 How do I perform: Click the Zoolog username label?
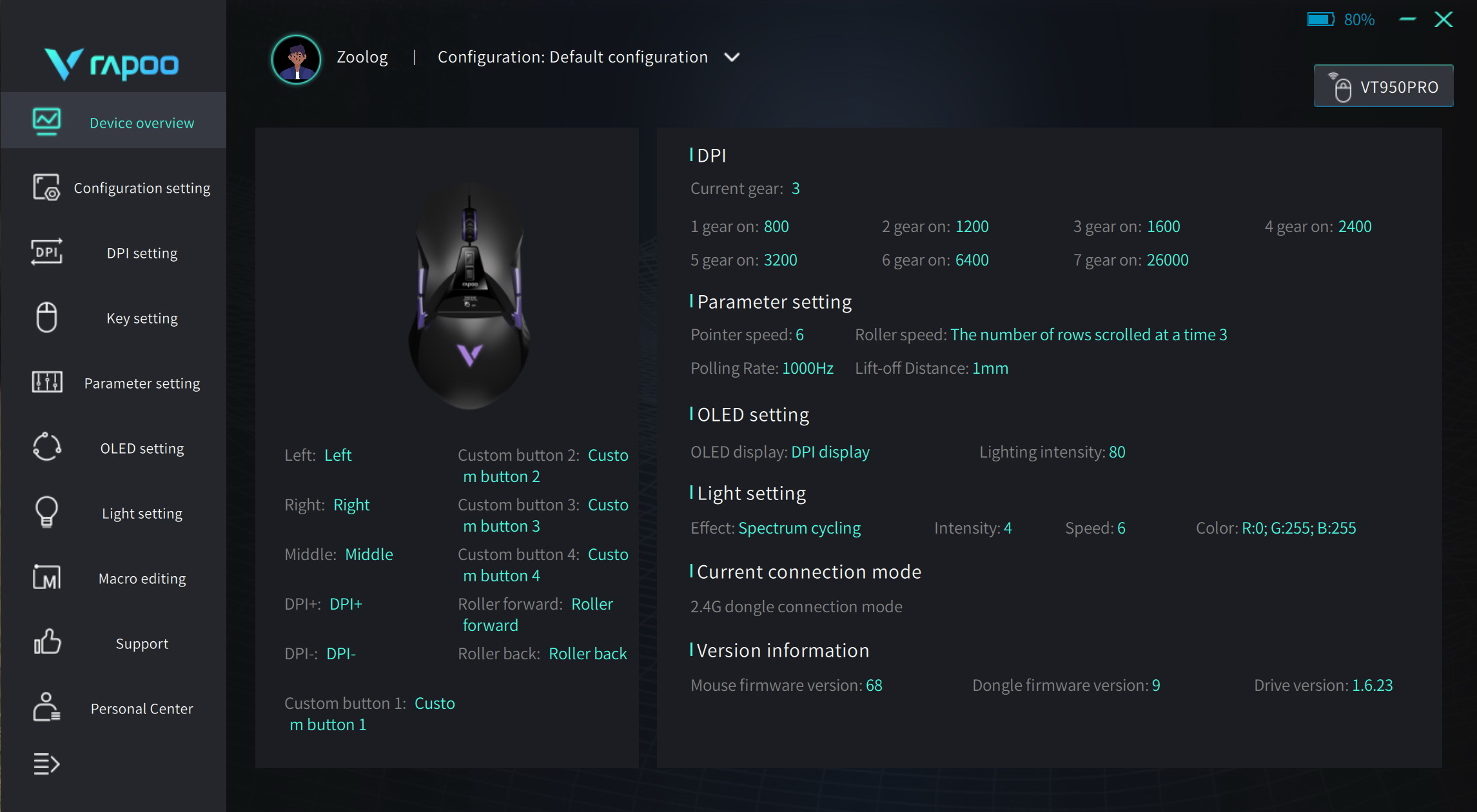[362, 57]
